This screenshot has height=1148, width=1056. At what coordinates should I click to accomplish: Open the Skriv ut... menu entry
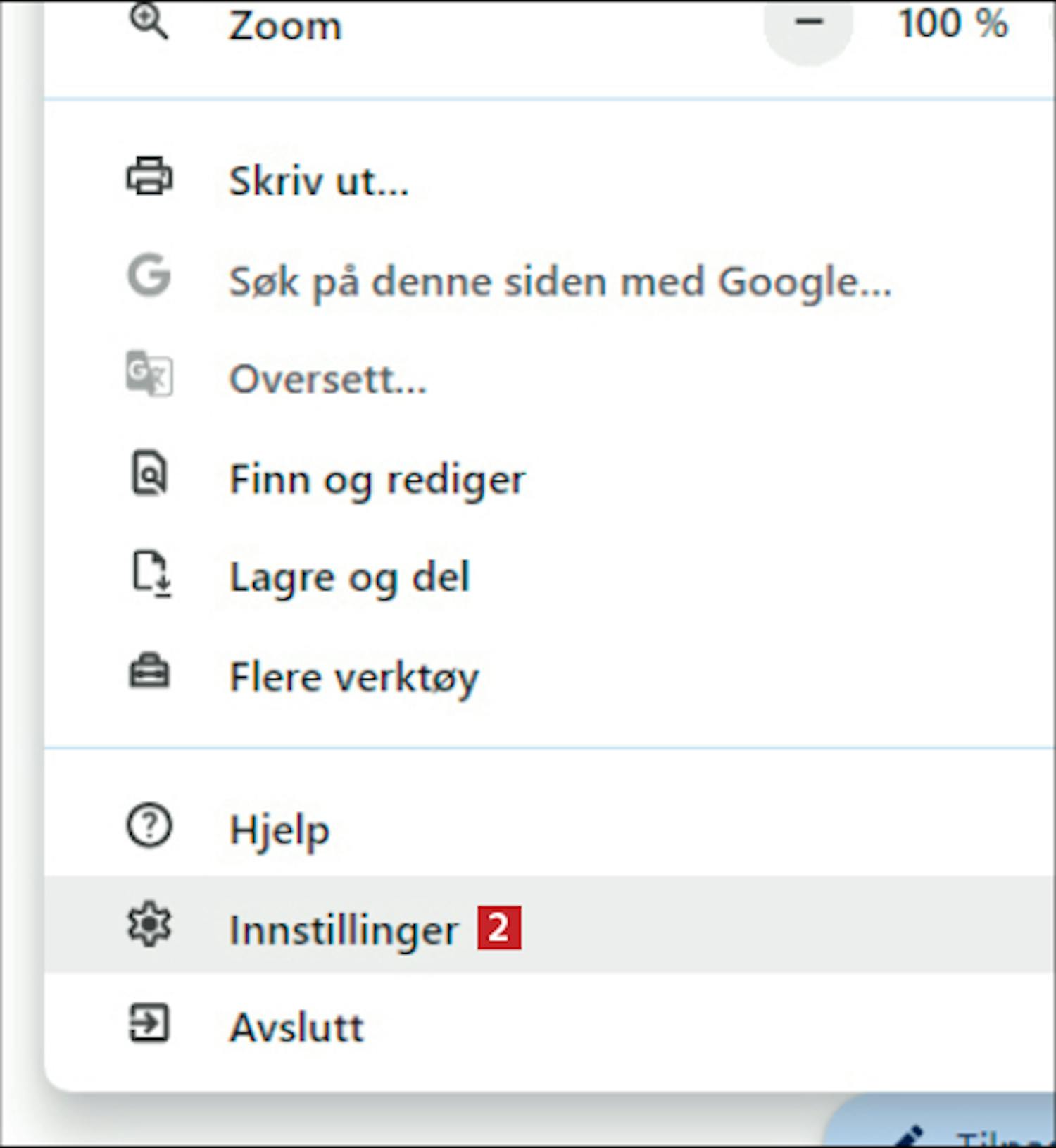pos(549,180)
